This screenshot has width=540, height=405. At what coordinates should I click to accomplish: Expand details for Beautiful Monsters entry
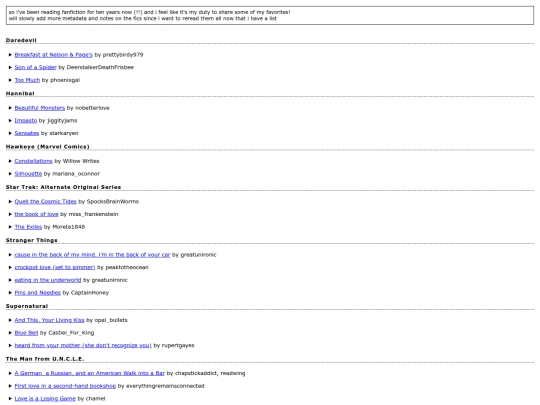[x=10, y=108]
